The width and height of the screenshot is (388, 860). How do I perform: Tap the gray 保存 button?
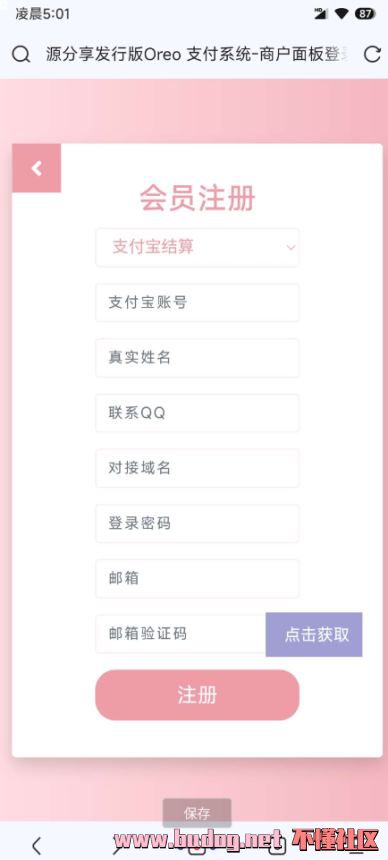[x=197, y=813]
